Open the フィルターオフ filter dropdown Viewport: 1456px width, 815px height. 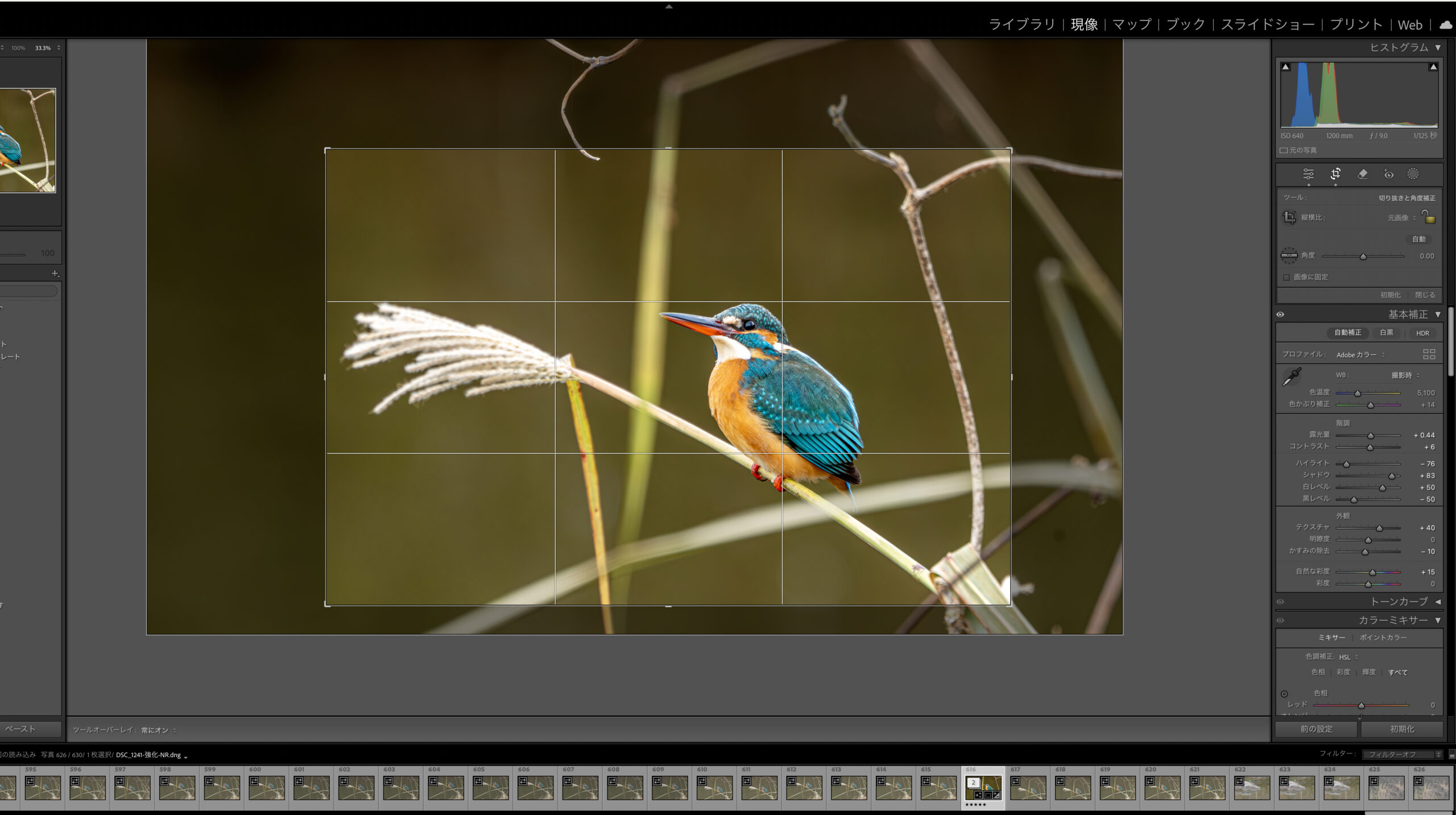[x=1402, y=755]
